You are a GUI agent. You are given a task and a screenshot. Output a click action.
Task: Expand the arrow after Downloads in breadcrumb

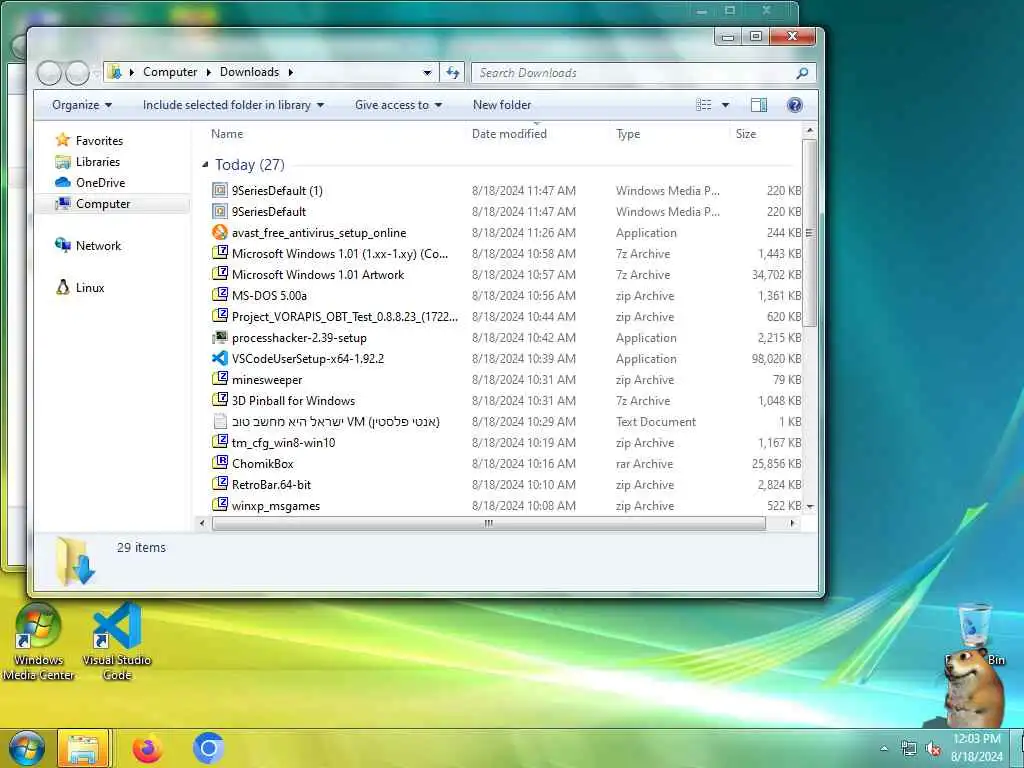pos(291,72)
